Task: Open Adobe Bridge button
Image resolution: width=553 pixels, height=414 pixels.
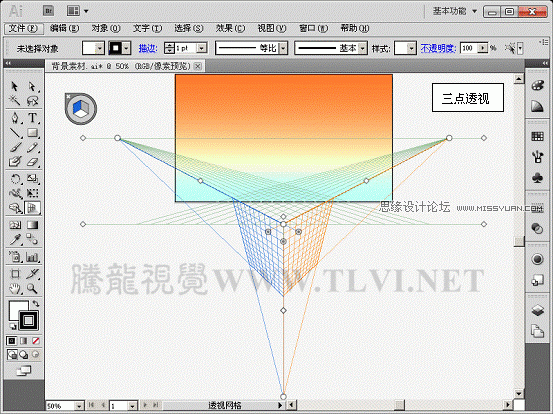Action: (x=49, y=11)
